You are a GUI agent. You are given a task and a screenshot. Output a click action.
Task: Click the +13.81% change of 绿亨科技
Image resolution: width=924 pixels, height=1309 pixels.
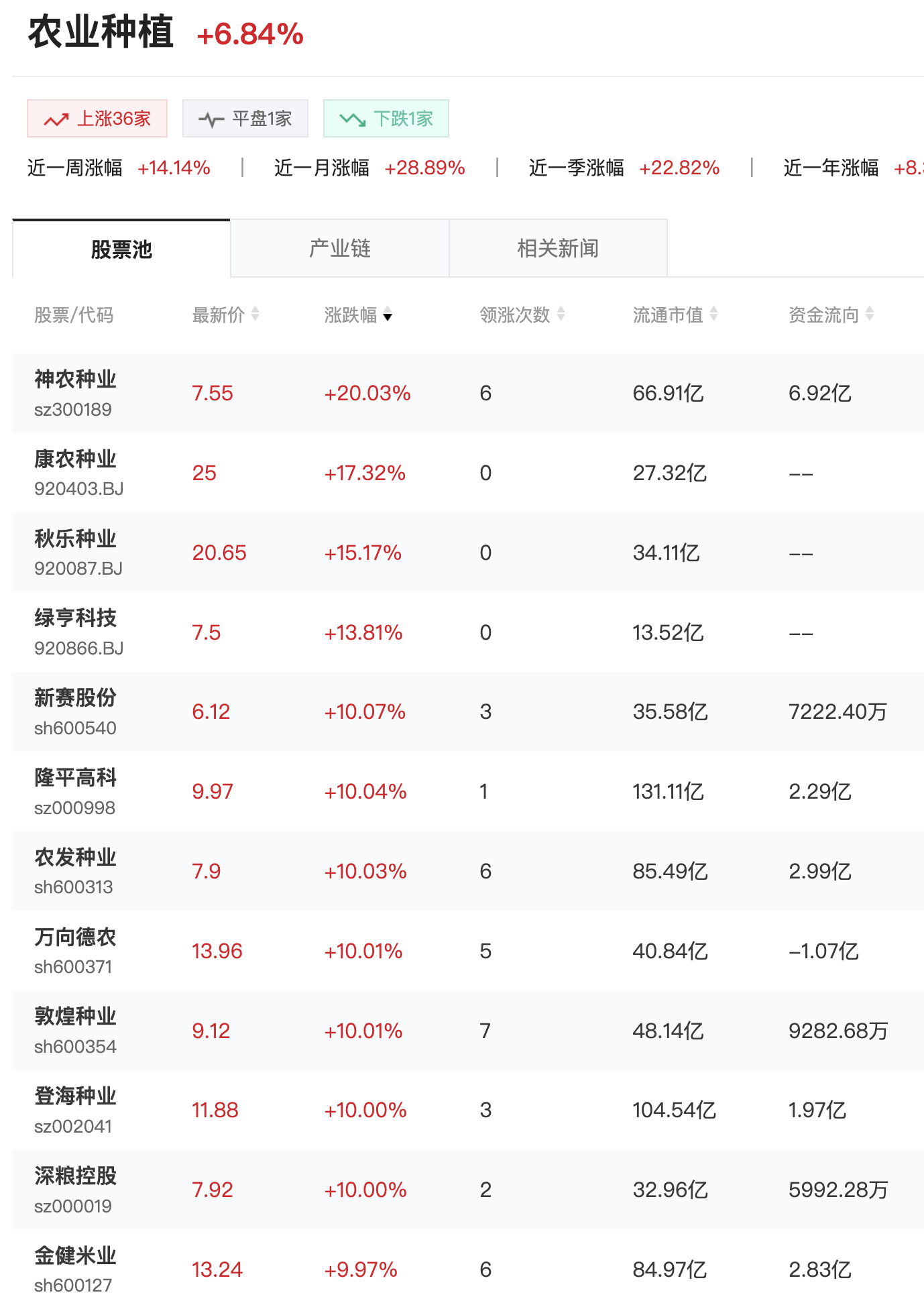(x=363, y=632)
